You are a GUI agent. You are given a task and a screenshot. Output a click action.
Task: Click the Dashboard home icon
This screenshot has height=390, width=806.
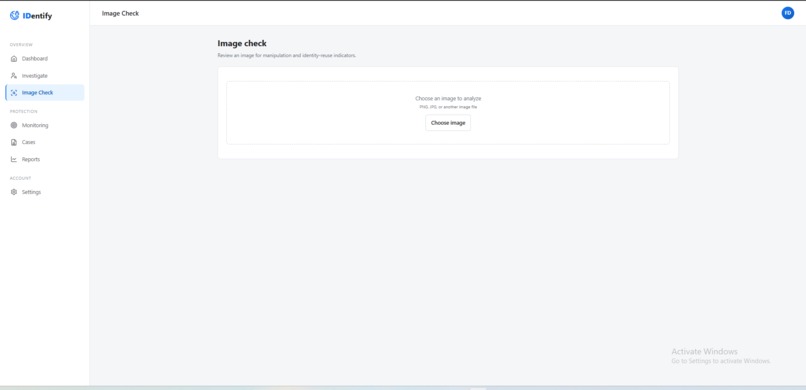tap(14, 59)
